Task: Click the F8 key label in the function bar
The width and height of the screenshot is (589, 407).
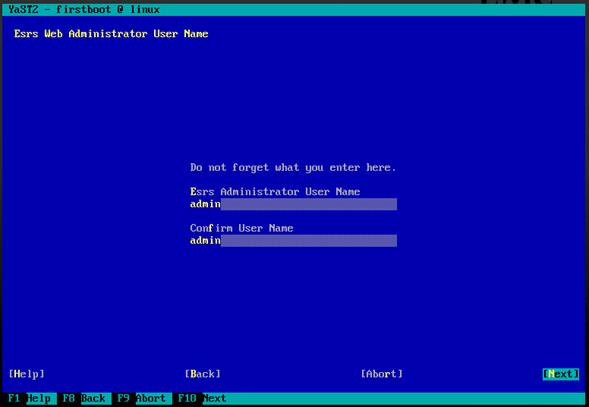Action: (69, 398)
